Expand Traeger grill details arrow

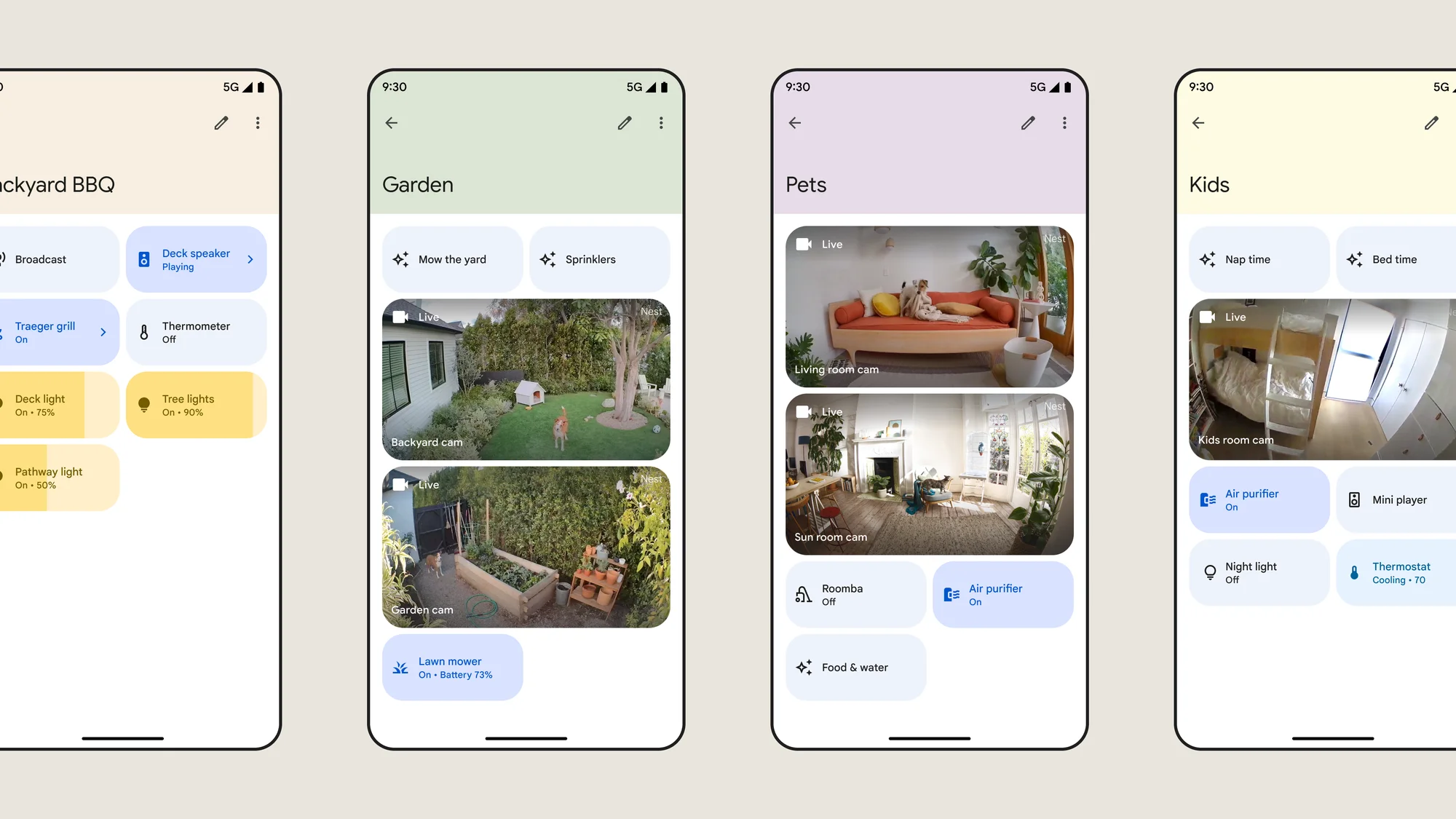101,331
